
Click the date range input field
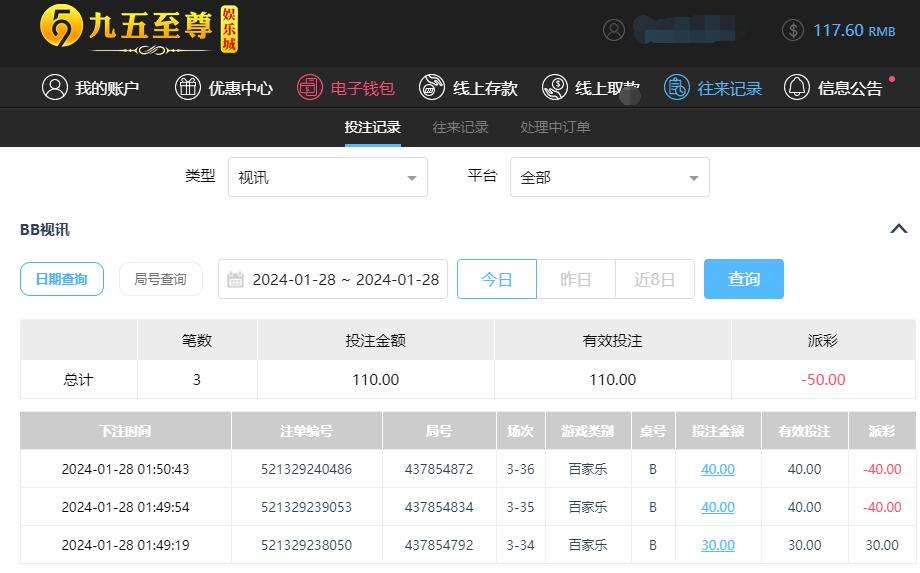pyautogui.click(x=333, y=279)
